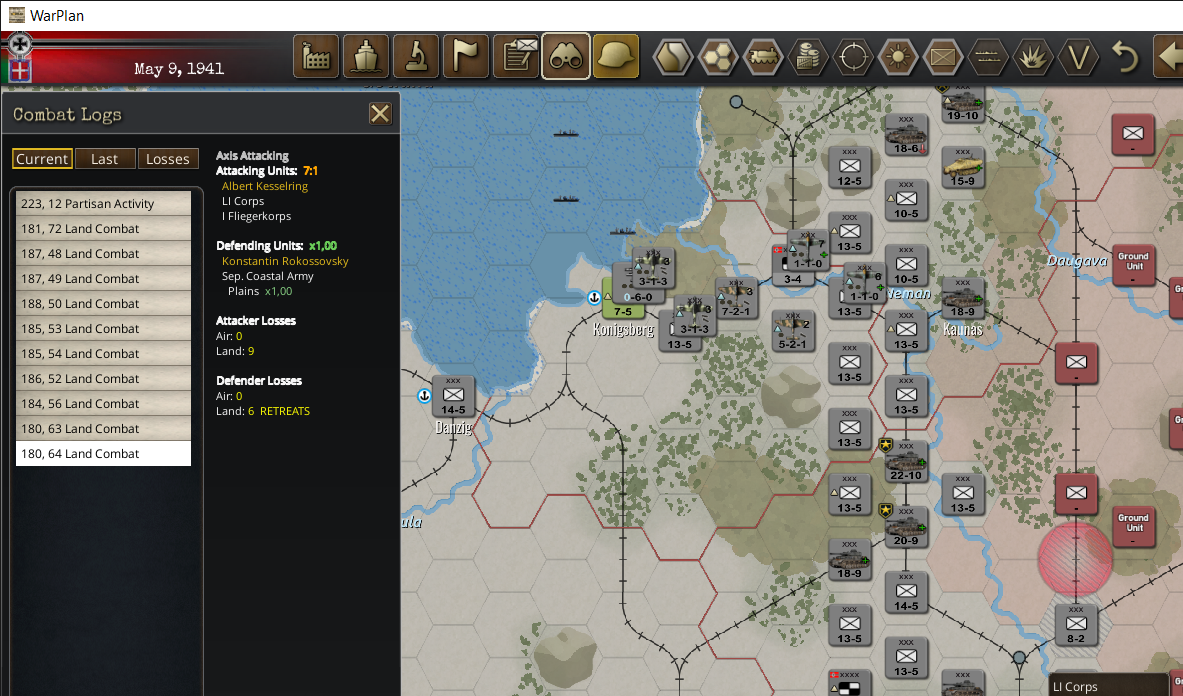The image size is (1183, 696).
Task: Click the LI Corps label bottom right
Action: click(x=1075, y=686)
